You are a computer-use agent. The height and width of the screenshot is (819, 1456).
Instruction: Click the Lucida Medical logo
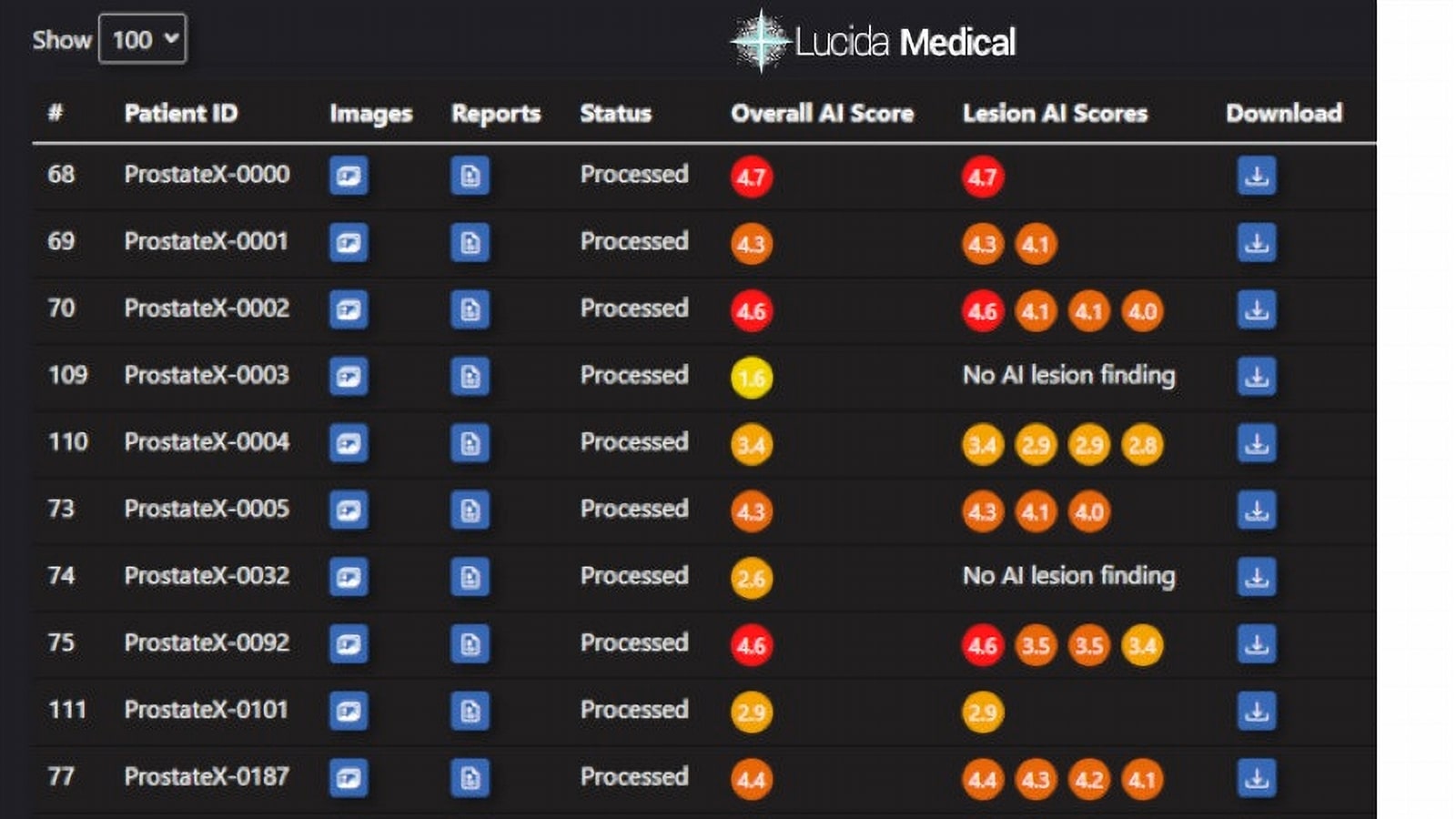click(x=874, y=42)
